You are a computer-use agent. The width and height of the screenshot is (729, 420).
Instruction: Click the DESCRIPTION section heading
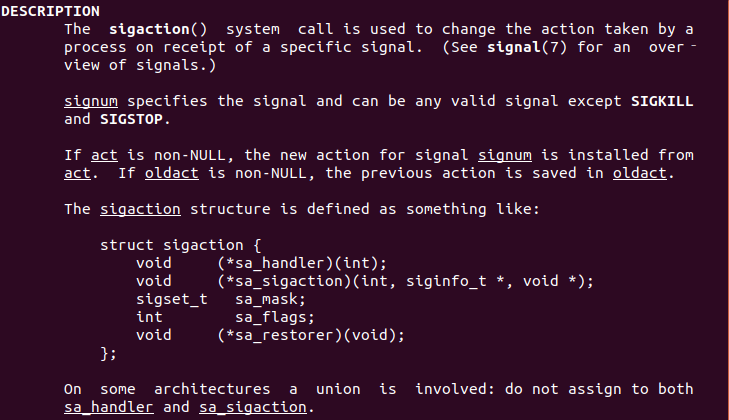pyautogui.click(x=50, y=11)
